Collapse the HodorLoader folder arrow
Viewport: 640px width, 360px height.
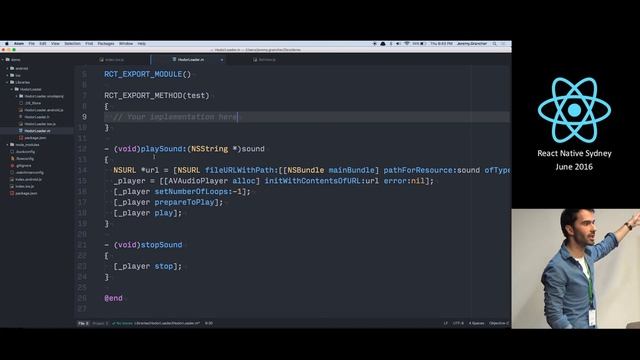12,89
